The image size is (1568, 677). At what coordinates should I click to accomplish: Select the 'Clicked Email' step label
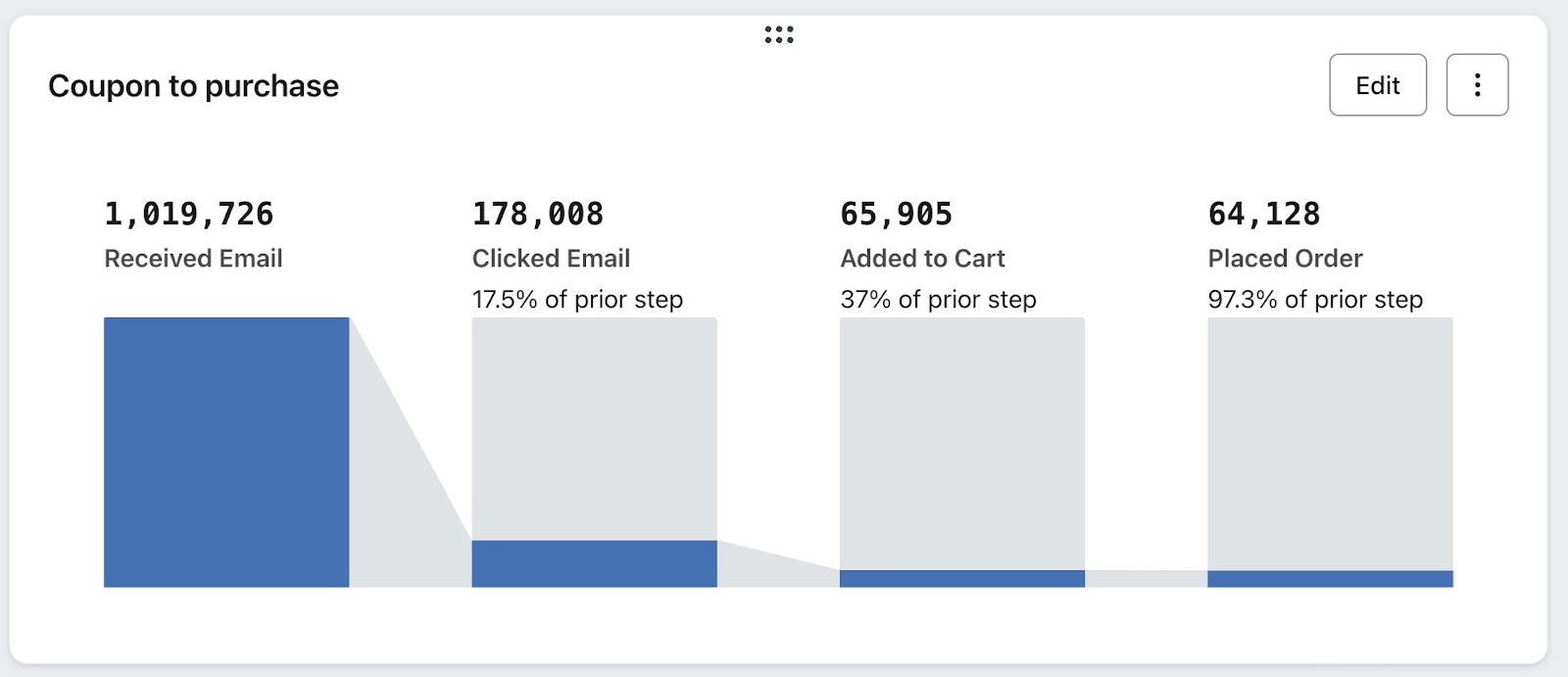[551, 259]
